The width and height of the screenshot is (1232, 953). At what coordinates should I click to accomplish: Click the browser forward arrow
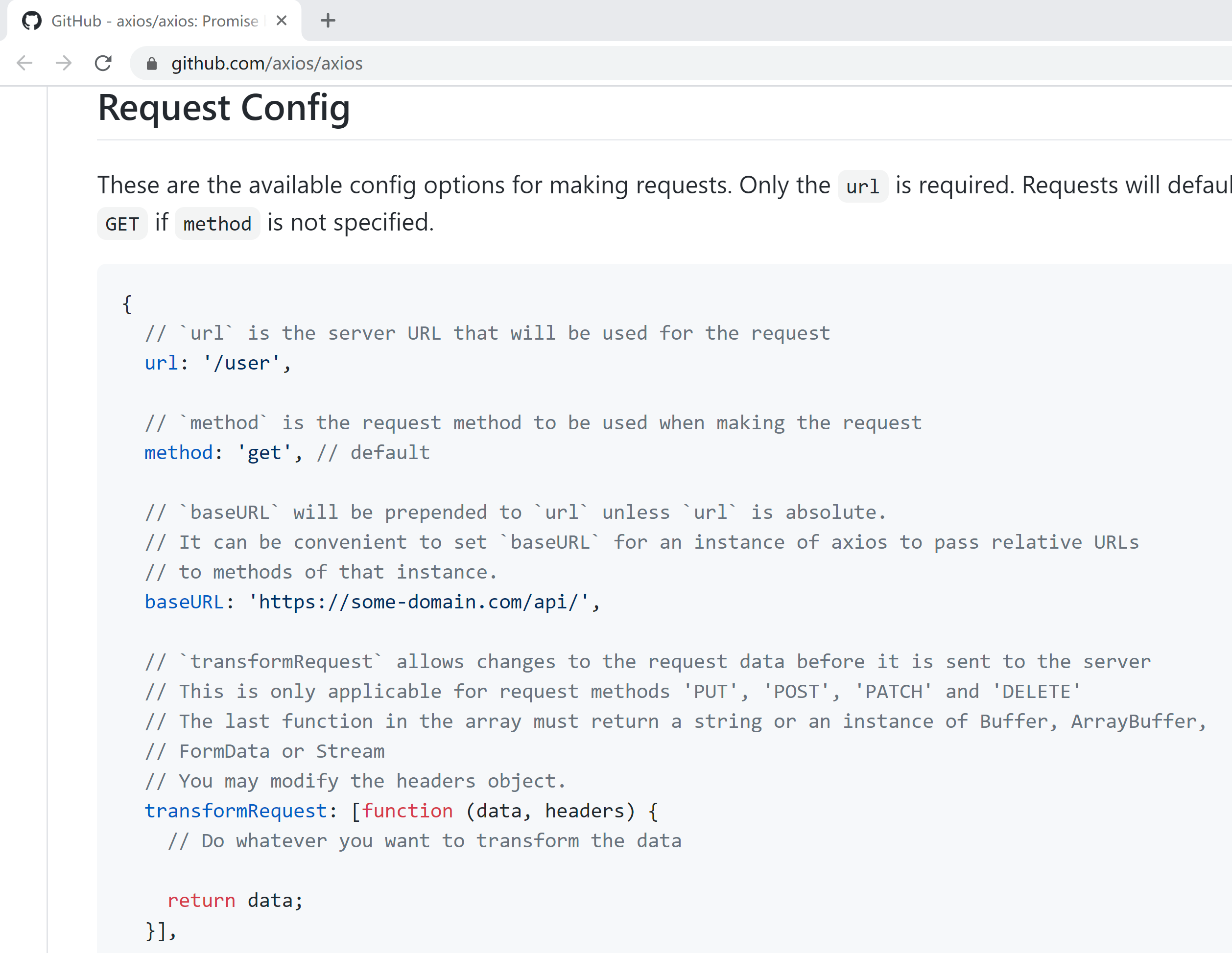(64, 63)
